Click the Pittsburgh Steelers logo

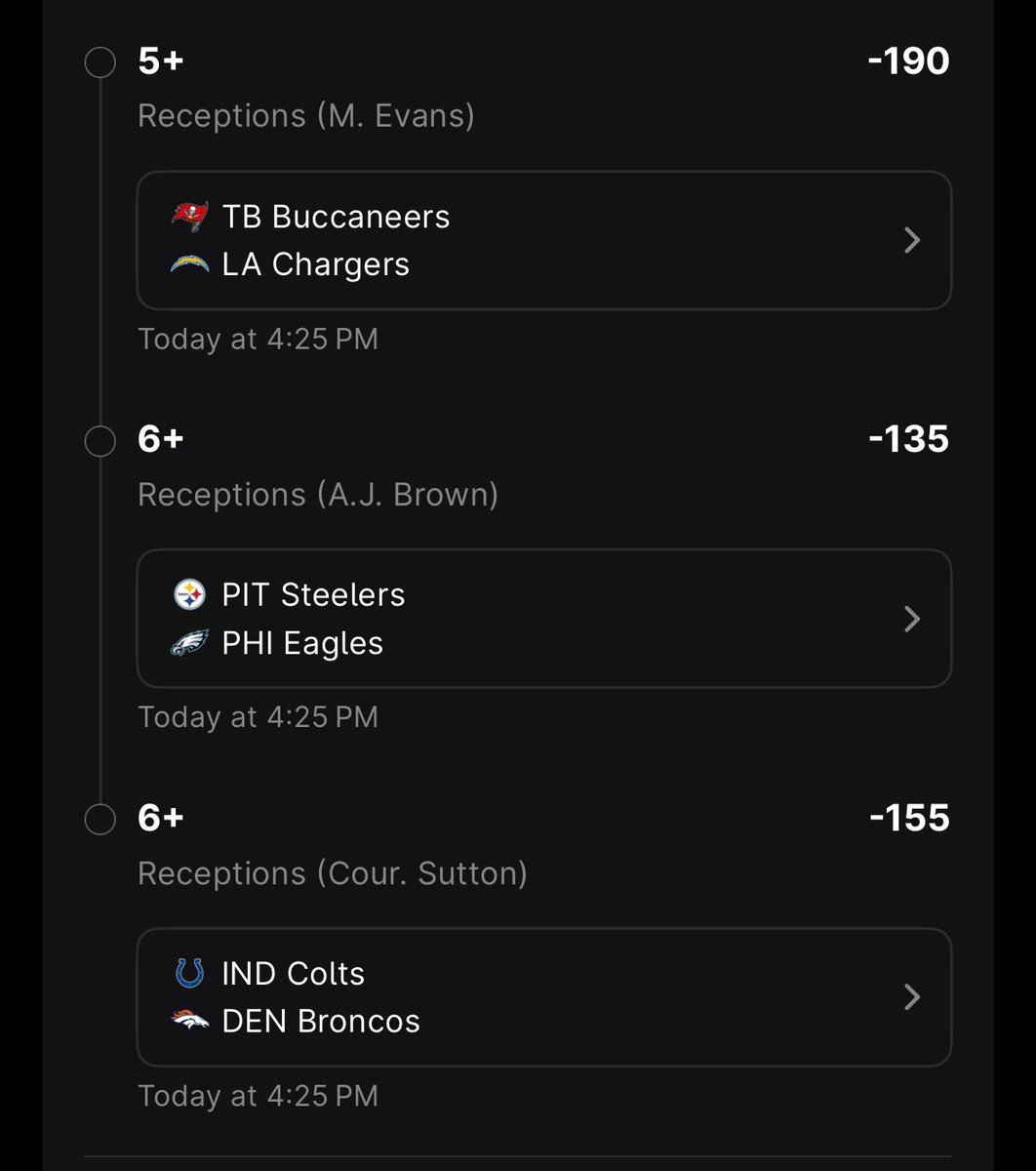189,594
